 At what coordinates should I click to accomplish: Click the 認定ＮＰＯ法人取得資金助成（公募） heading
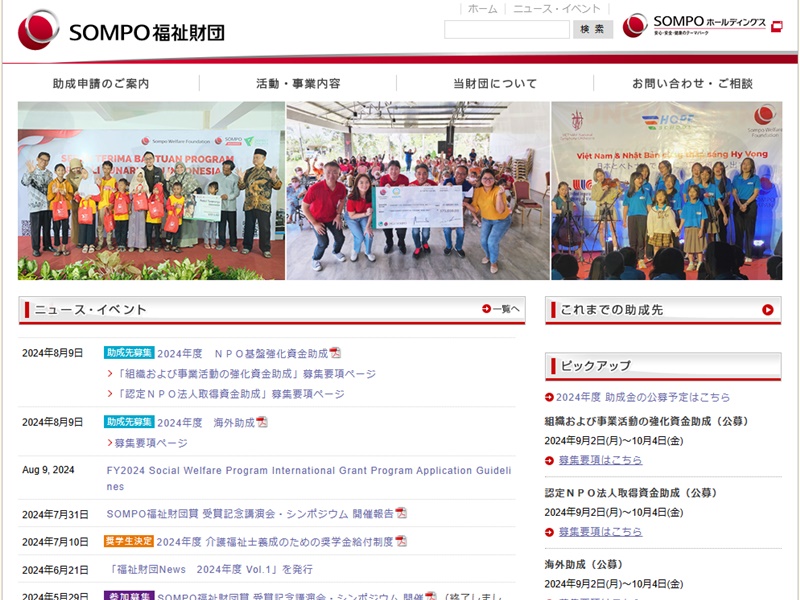pyautogui.click(x=631, y=493)
